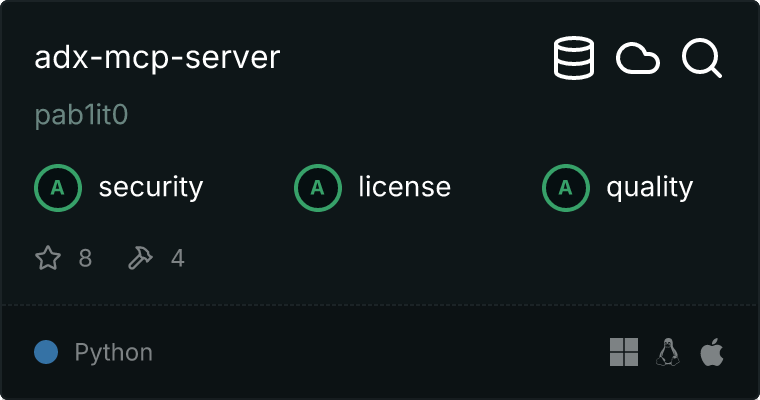Click the license A grade badge
This screenshot has width=760, height=400.
tap(318, 187)
